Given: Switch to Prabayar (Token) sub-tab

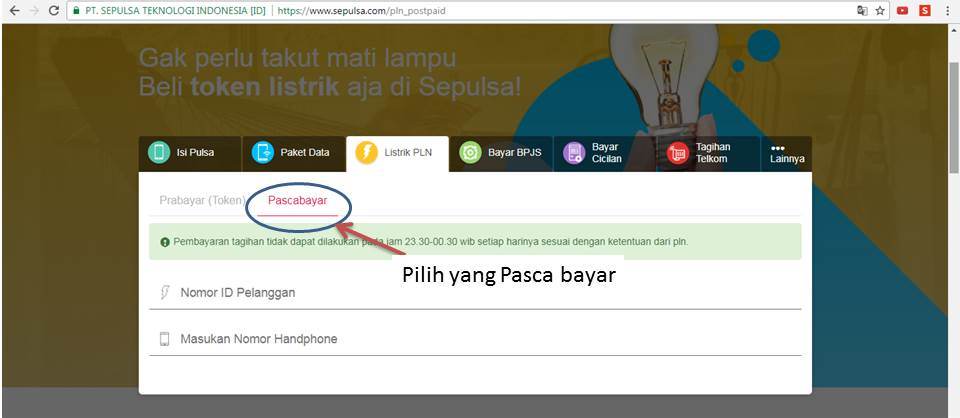Looking at the screenshot, I should click(x=203, y=201).
